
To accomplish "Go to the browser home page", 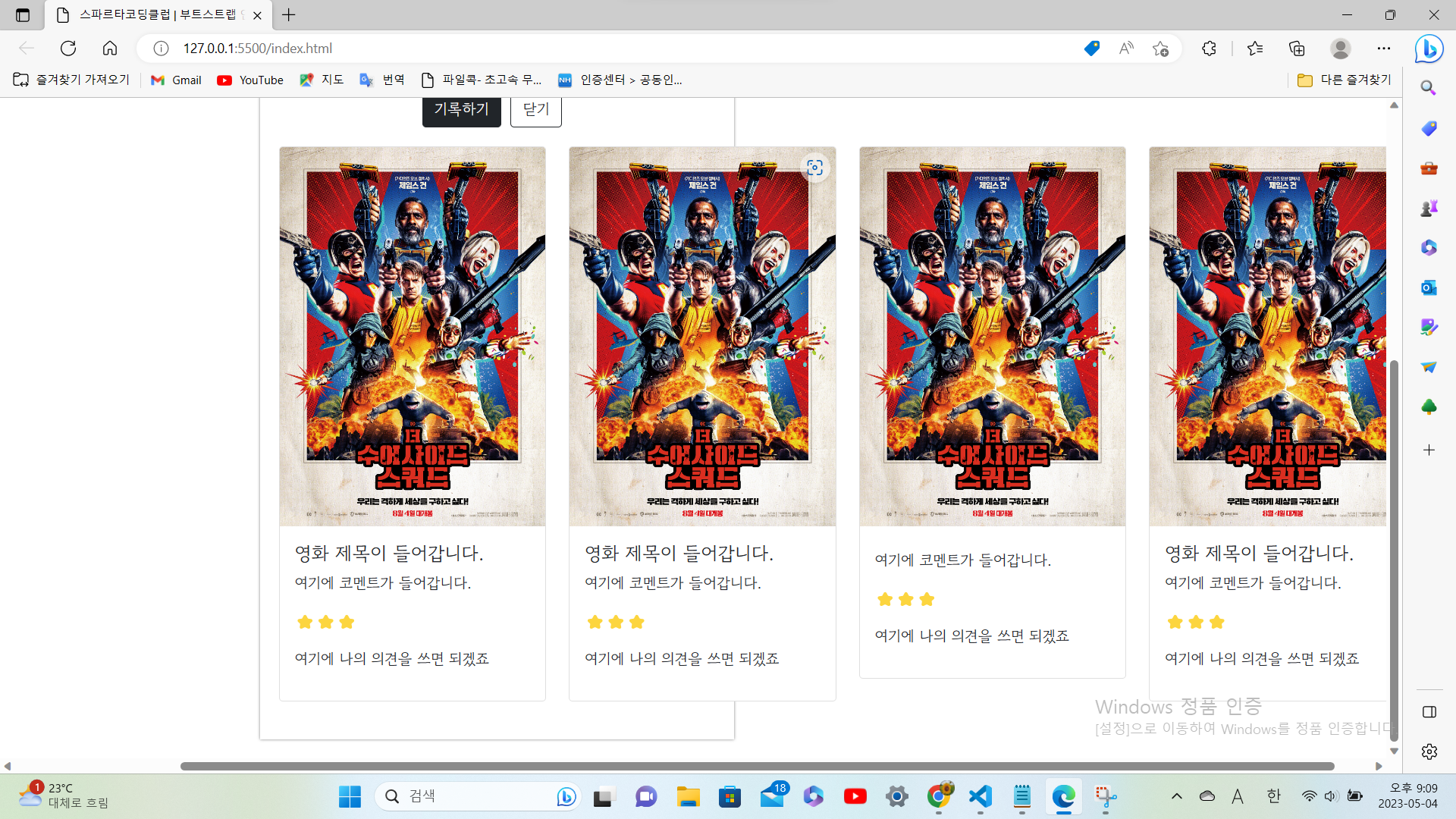I will [110, 49].
